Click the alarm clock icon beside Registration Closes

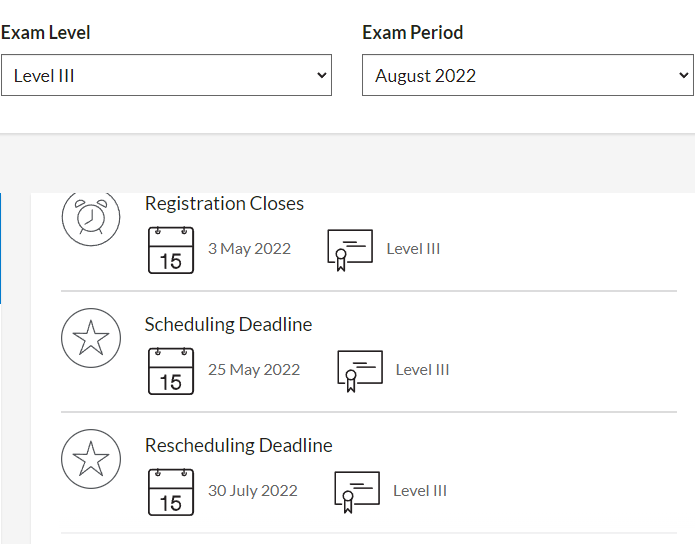tap(91, 216)
